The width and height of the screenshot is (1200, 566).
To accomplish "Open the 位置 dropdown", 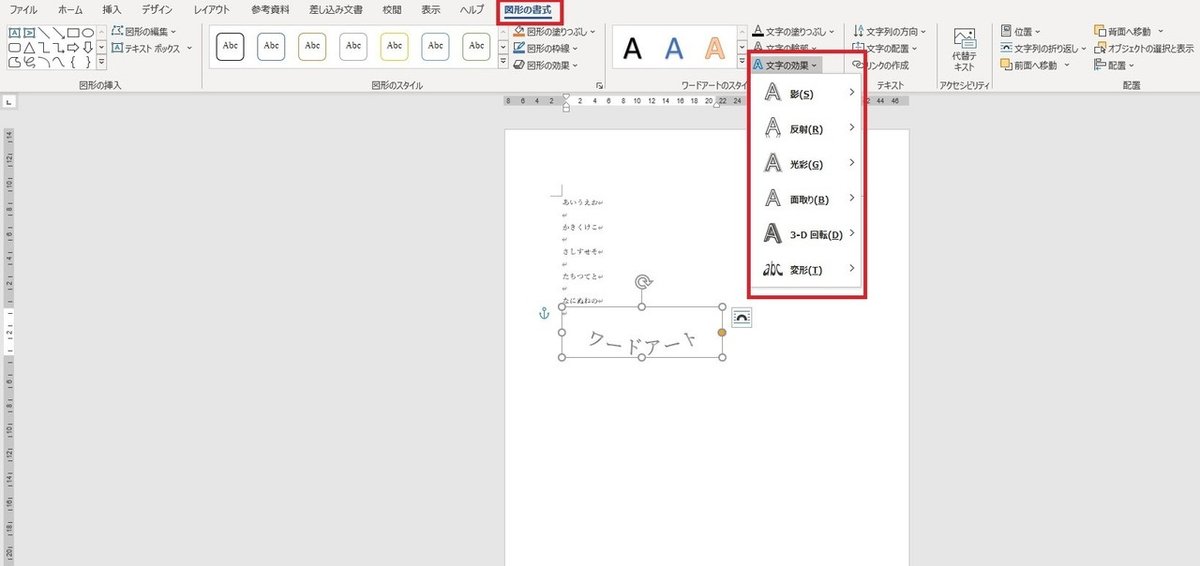I will point(1021,32).
